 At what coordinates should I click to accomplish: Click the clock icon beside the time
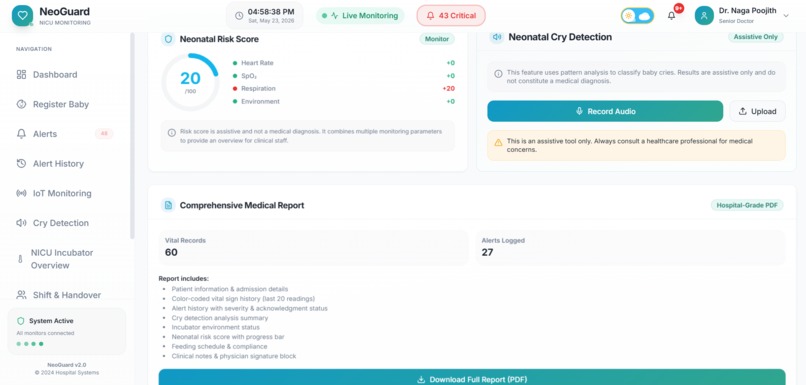[x=239, y=16]
